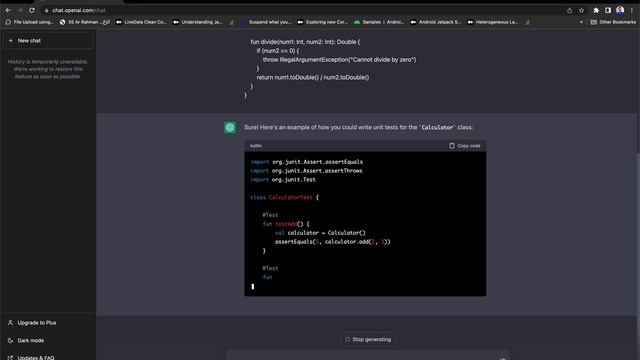Open the browser side panel icon
The height and width of the screenshot is (360, 640).
[608, 10]
